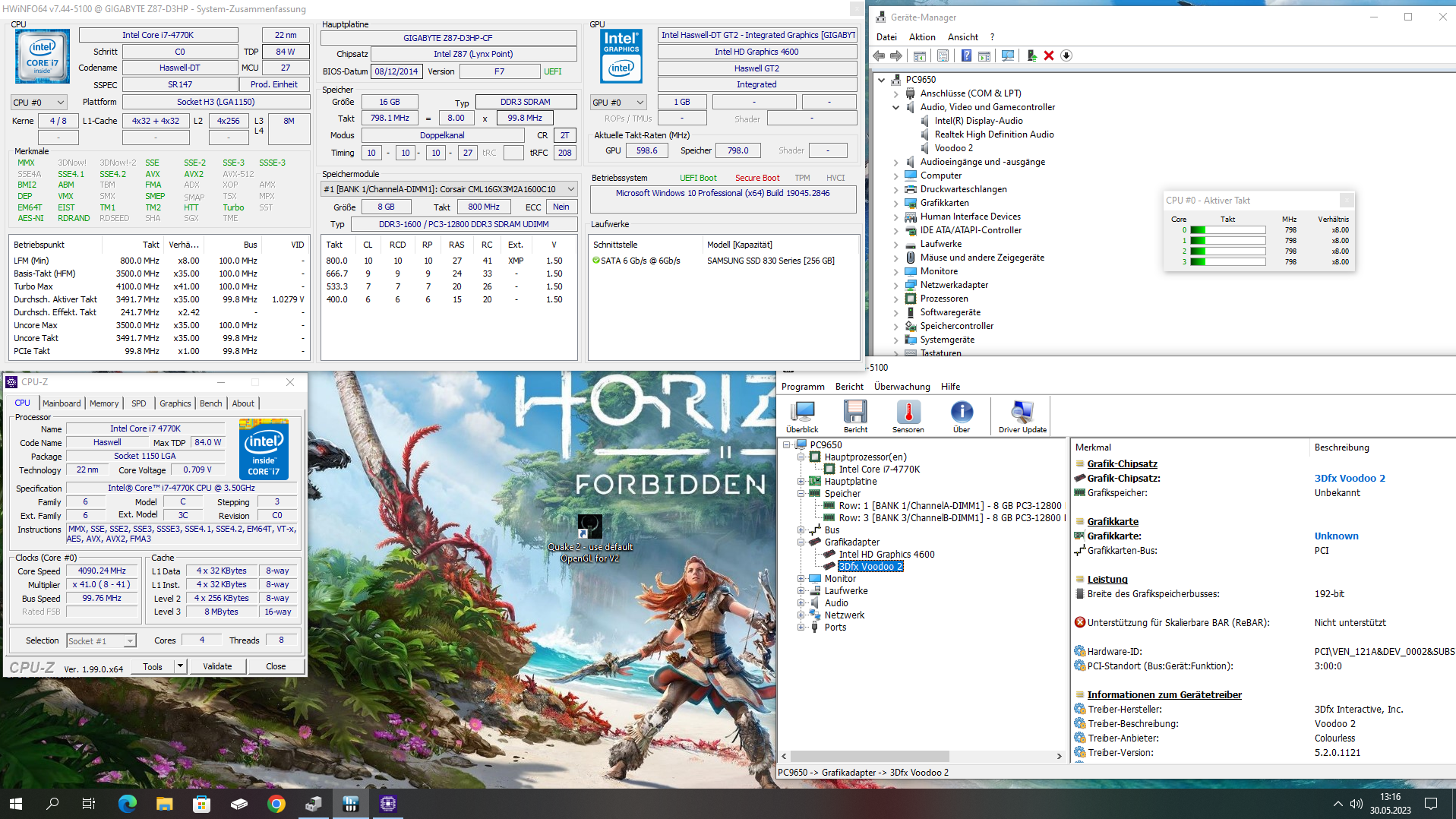Switch to the Memory tab in CPU-Z

pyautogui.click(x=104, y=403)
